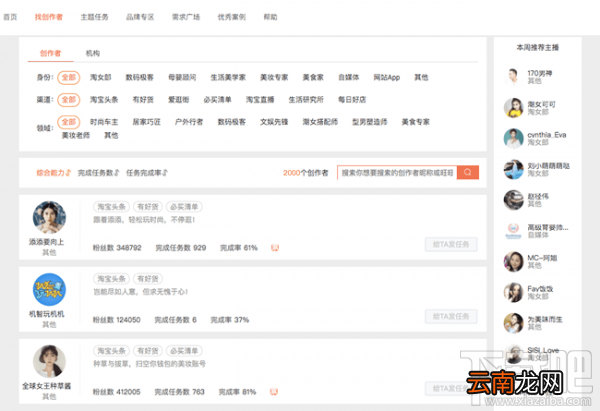Filter field by 型男塑造师
Screen dimensions: 600x411
(370, 122)
